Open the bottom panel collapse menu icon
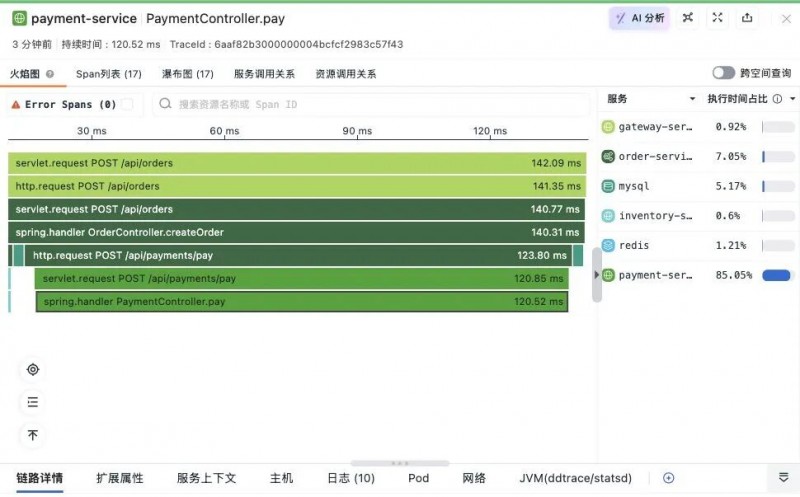Image resolution: width=800 pixels, height=497 pixels. point(784,478)
